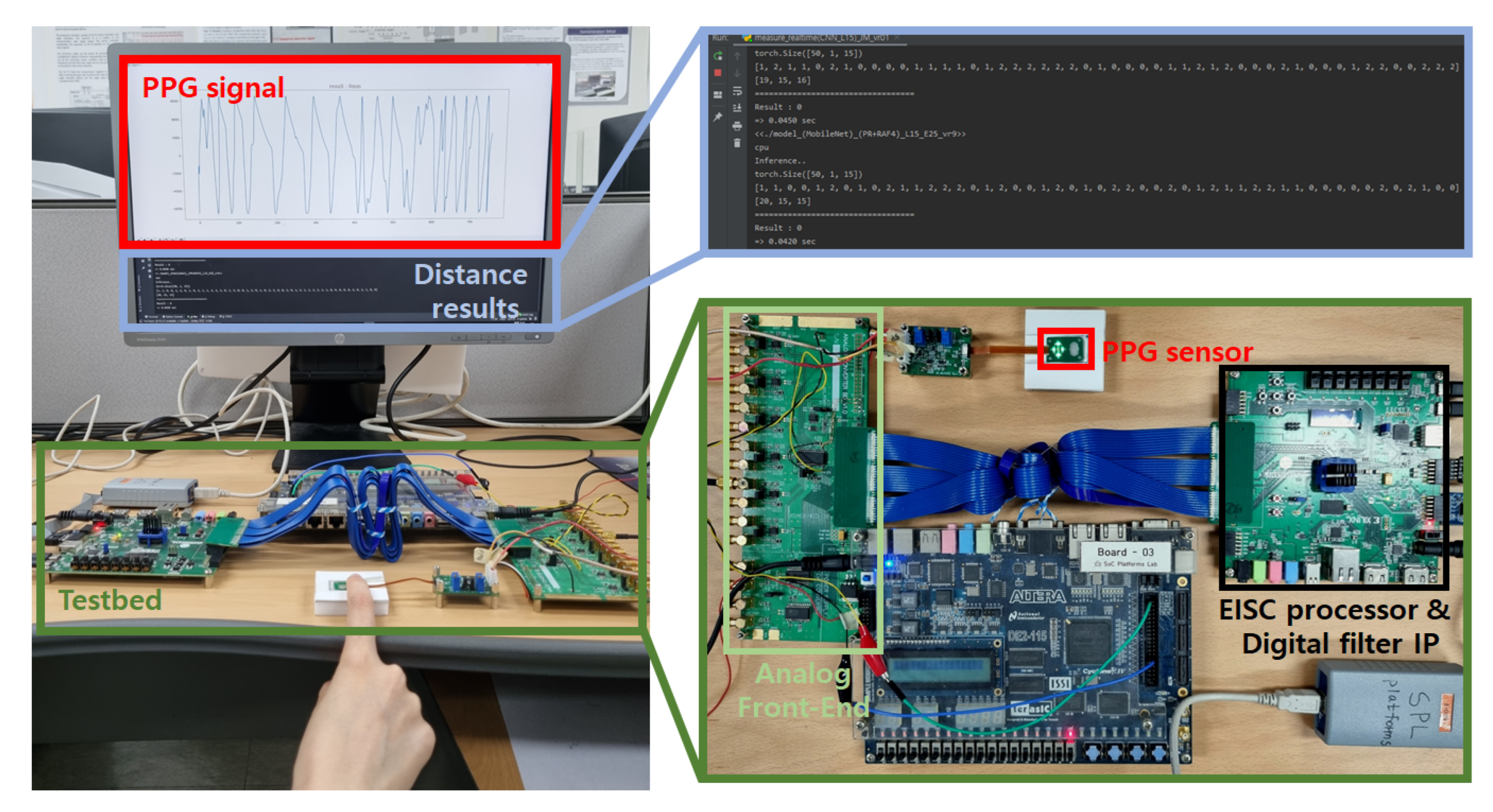The image size is (1493, 812).
Task: Stop the running process with red square
Action: pyautogui.click(x=718, y=73)
